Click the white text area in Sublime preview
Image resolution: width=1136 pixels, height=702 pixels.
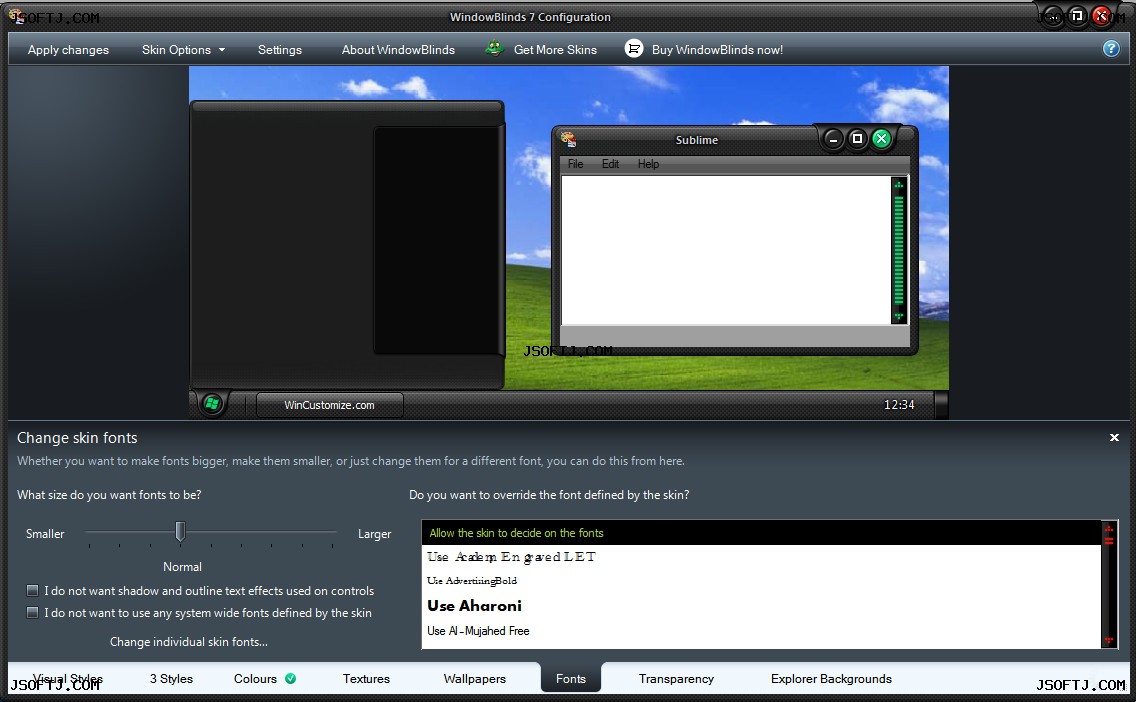pyautogui.click(x=726, y=250)
